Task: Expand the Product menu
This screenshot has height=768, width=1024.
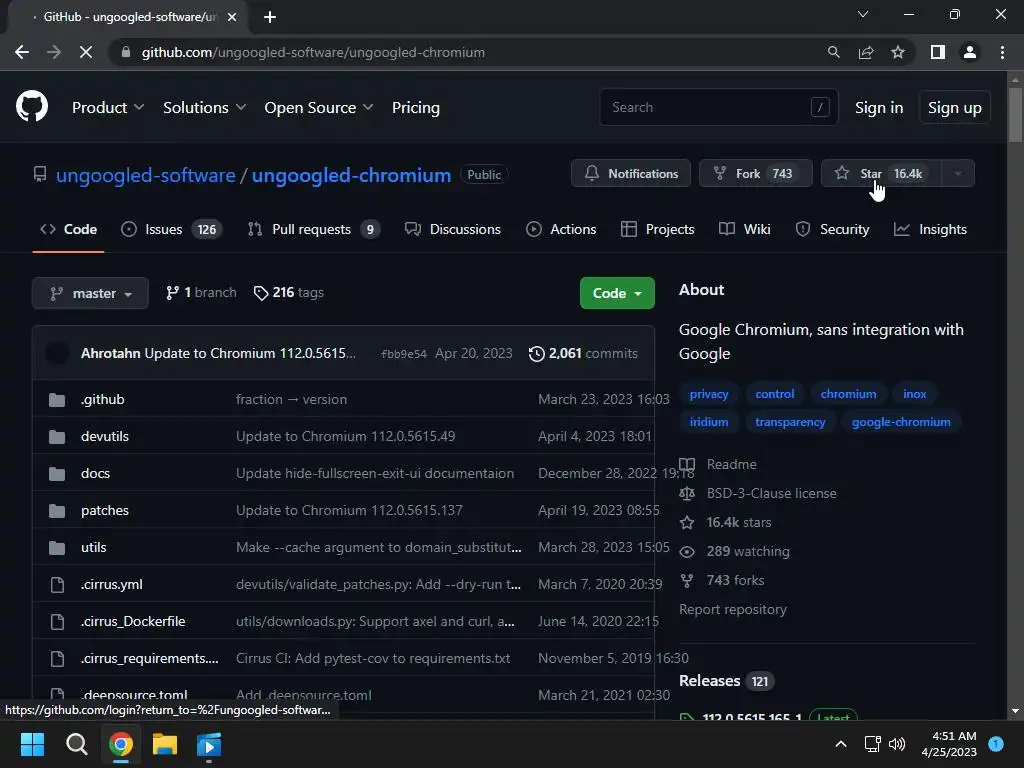Action: 108,108
